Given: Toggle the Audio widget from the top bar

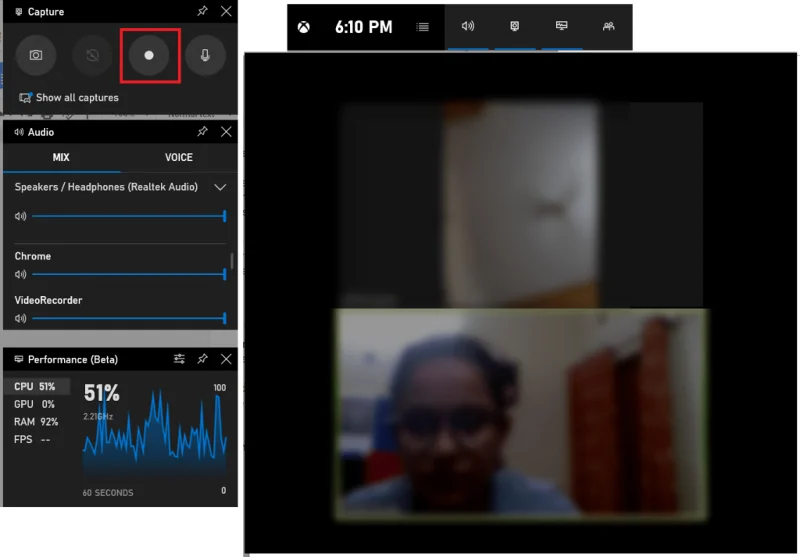Looking at the screenshot, I should pyautogui.click(x=467, y=27).
